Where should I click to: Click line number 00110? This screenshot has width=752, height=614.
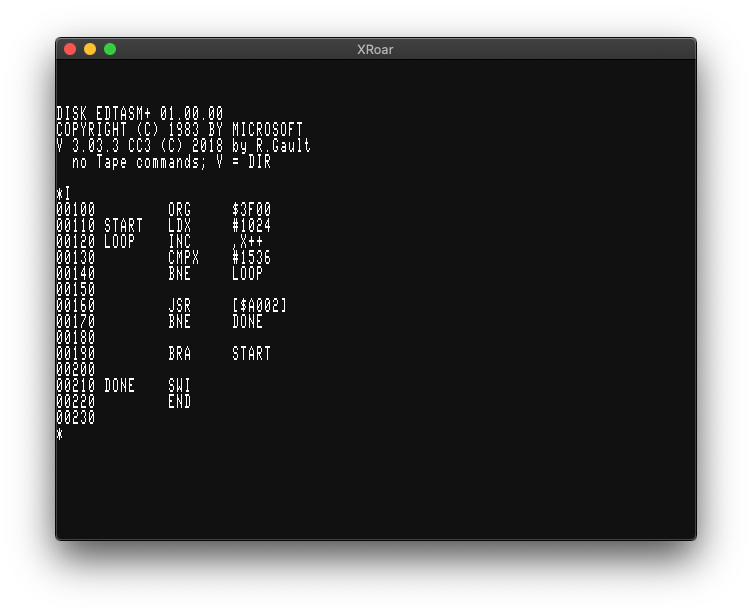tap(75, 225)
